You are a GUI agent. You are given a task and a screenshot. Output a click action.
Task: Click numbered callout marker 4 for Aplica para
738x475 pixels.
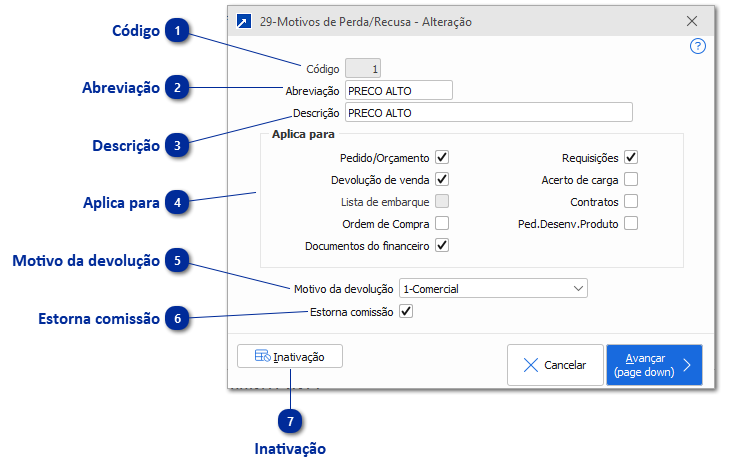[x=177, y=203]
